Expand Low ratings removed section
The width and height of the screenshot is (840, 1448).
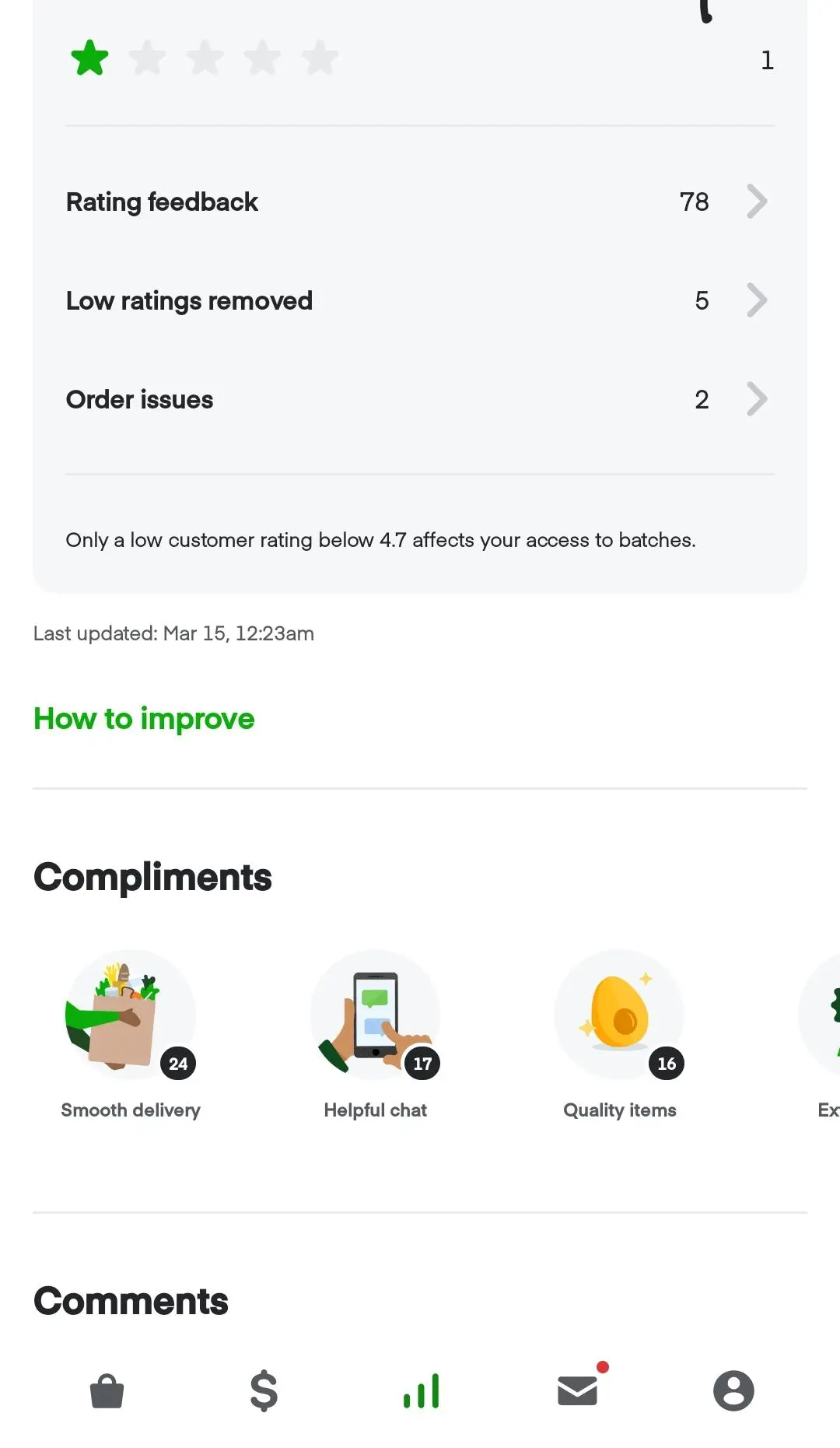click(x=420, y=300)
